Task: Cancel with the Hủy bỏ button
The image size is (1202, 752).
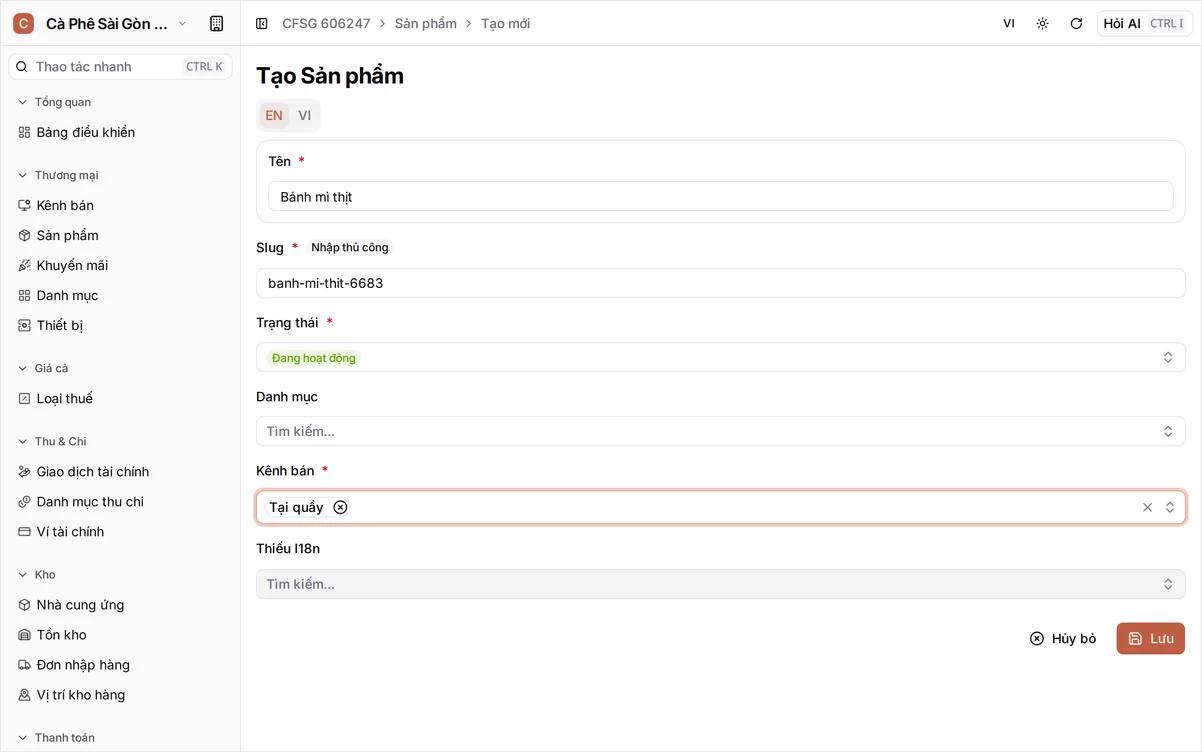Action: tap(1063, 638)
